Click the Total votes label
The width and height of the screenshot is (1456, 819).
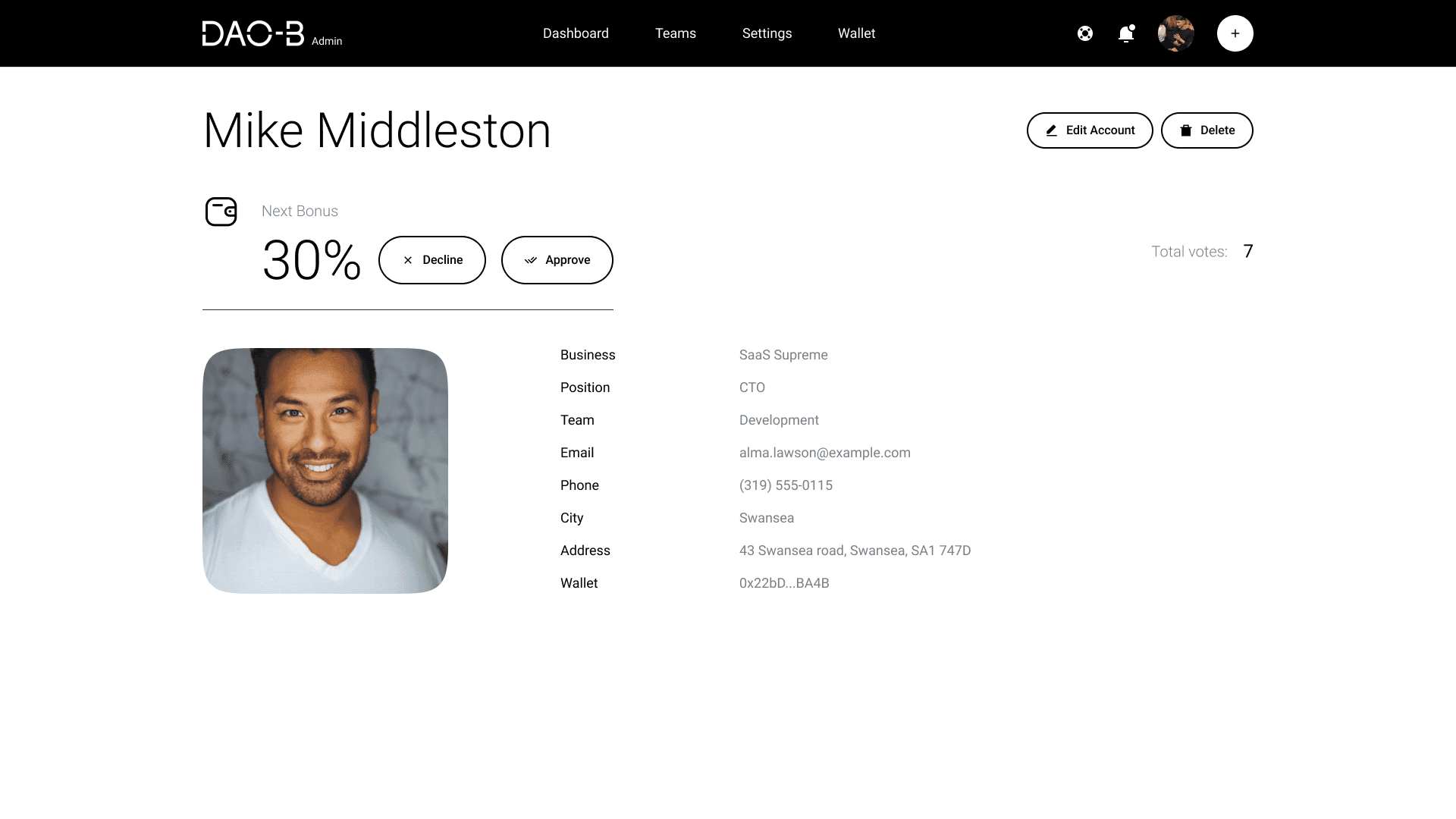pos(1189,252)
